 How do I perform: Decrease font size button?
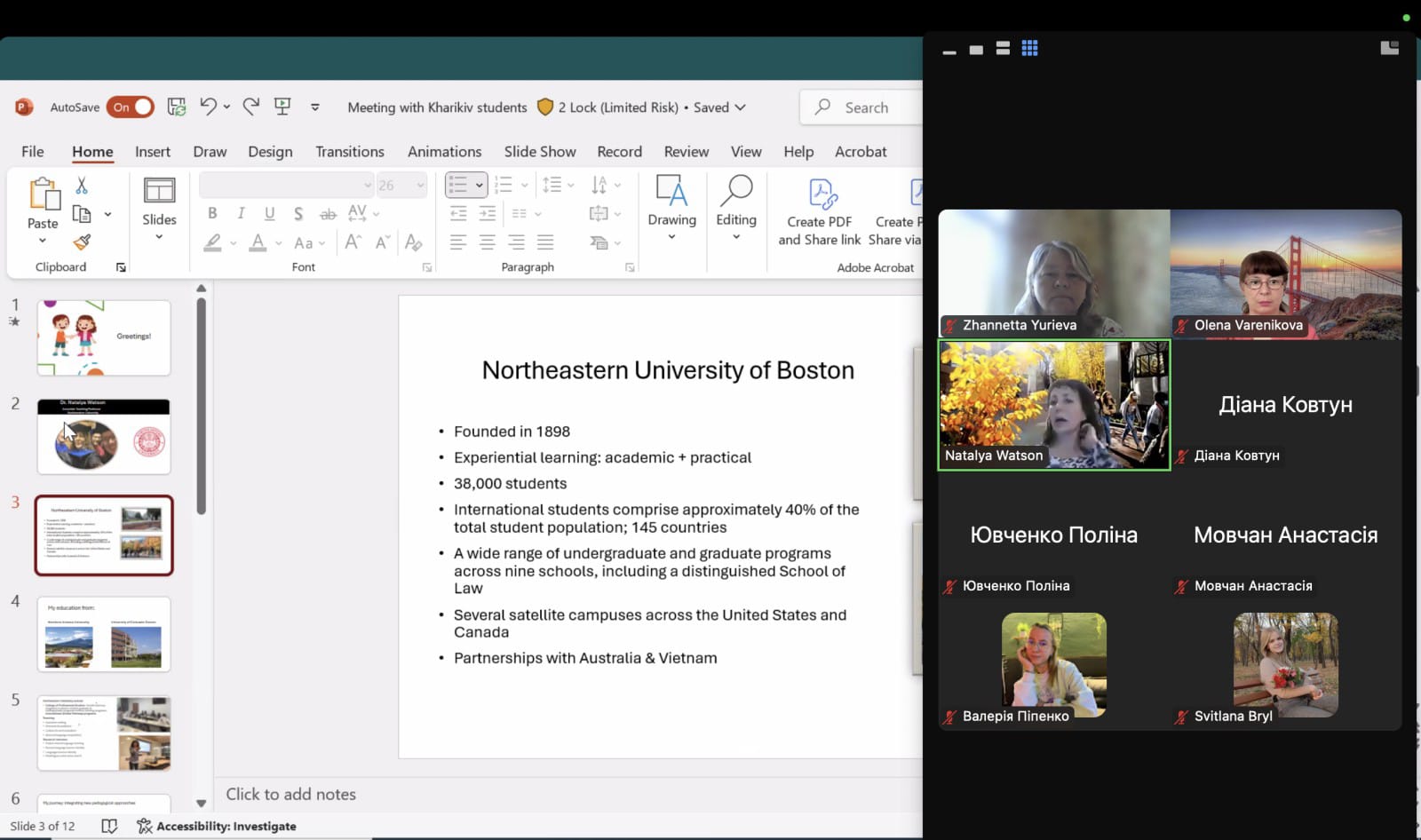[383, 242]
